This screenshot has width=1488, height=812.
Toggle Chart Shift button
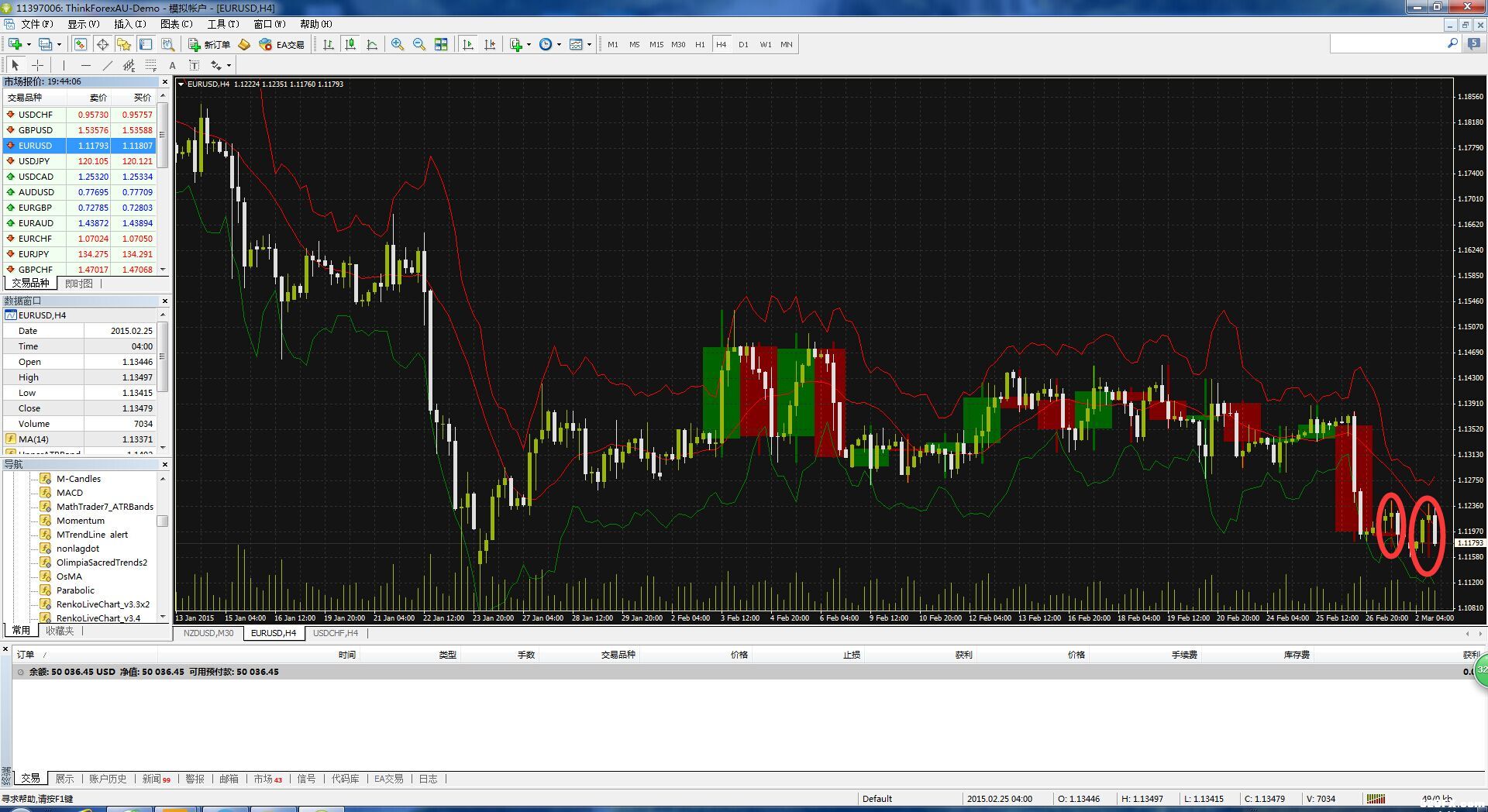(490, 44)
